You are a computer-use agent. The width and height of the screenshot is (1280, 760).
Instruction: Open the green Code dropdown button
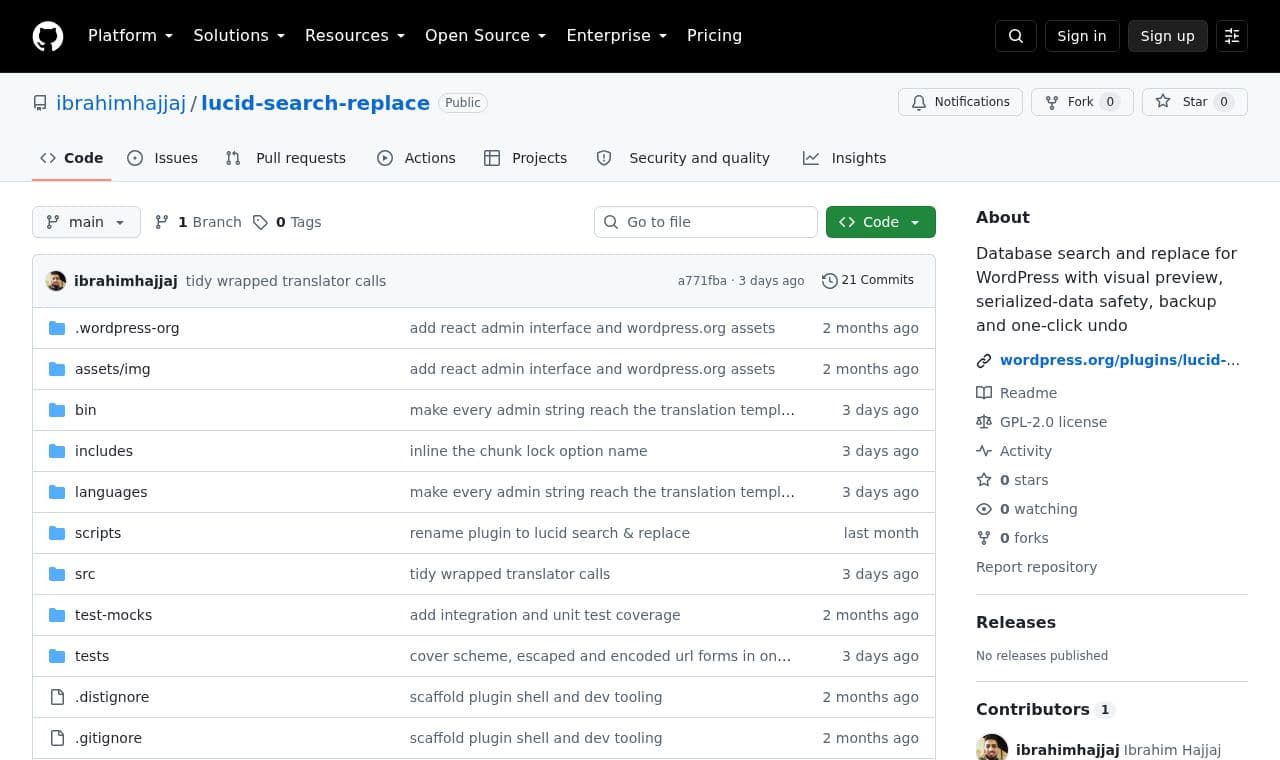point(881,222)
